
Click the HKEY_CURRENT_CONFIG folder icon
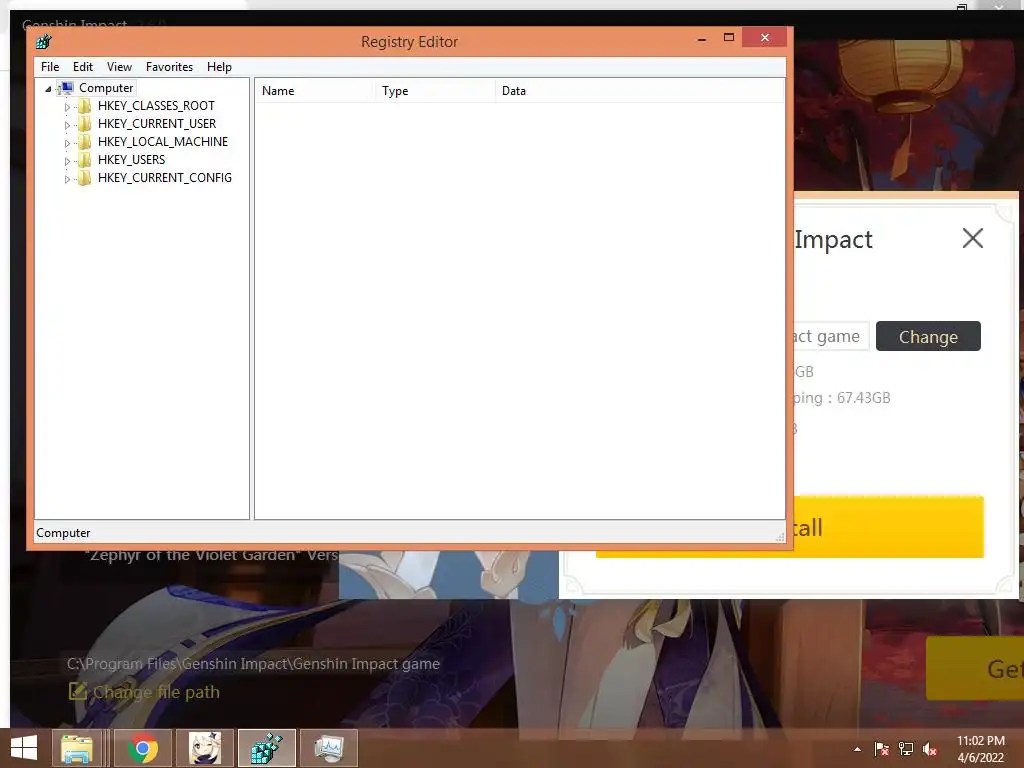[84, 178]
